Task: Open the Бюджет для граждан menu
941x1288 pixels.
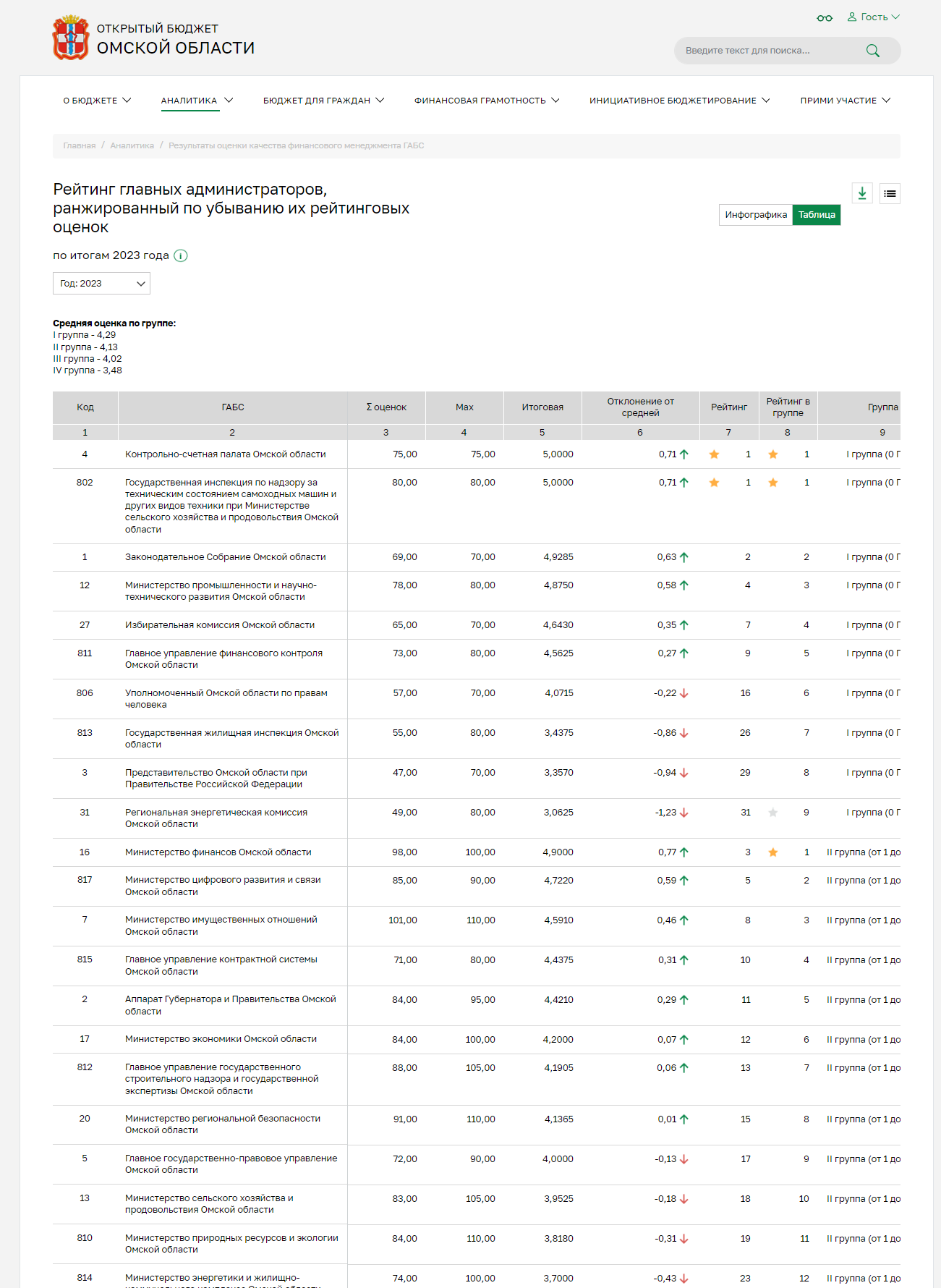Action: [323, 101]
